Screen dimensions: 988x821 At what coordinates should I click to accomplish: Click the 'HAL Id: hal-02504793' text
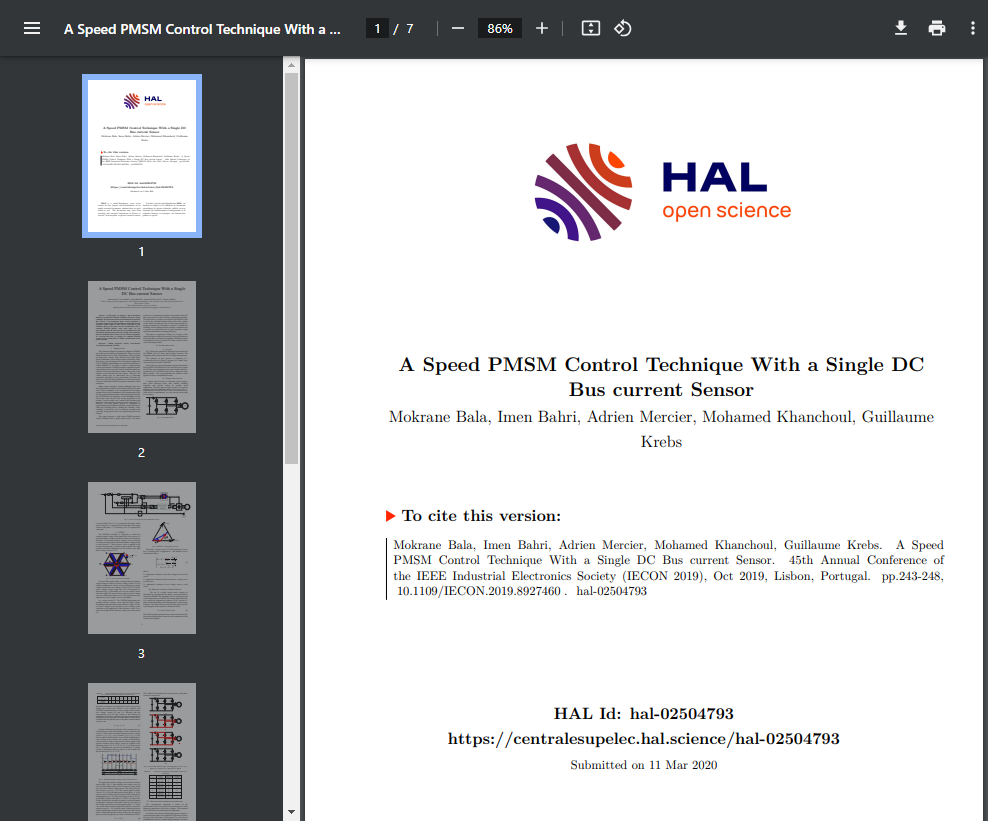coord(643,713)
